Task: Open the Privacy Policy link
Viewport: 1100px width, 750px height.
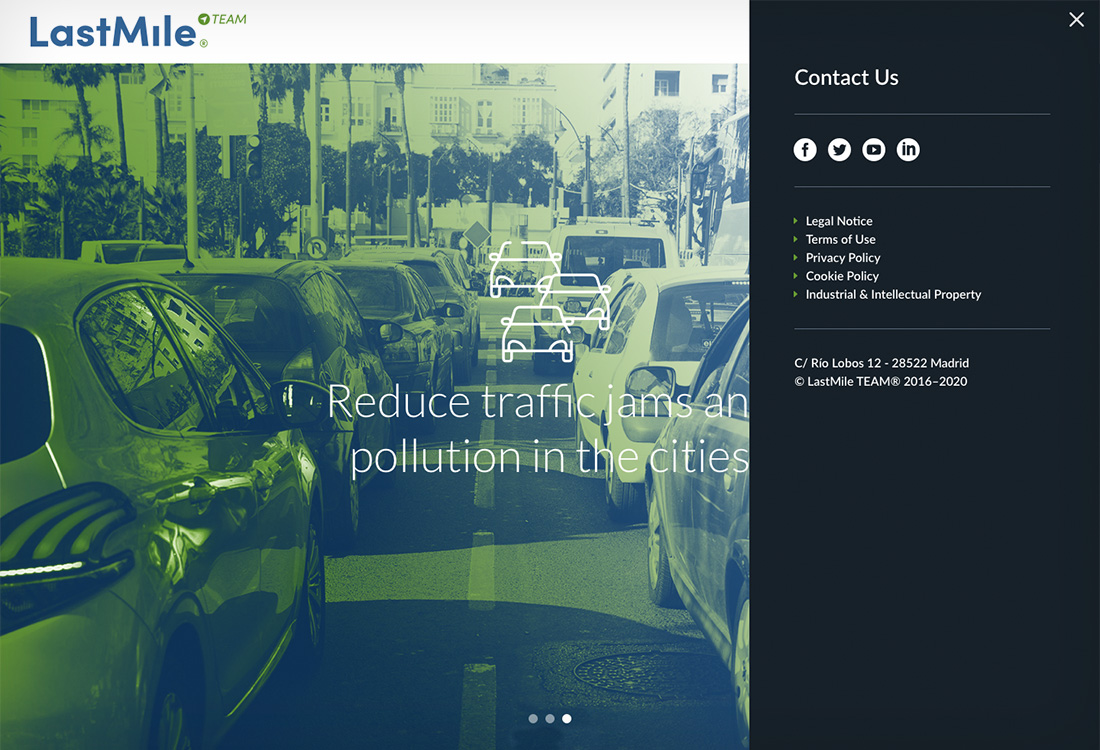Action: [843, 258]
